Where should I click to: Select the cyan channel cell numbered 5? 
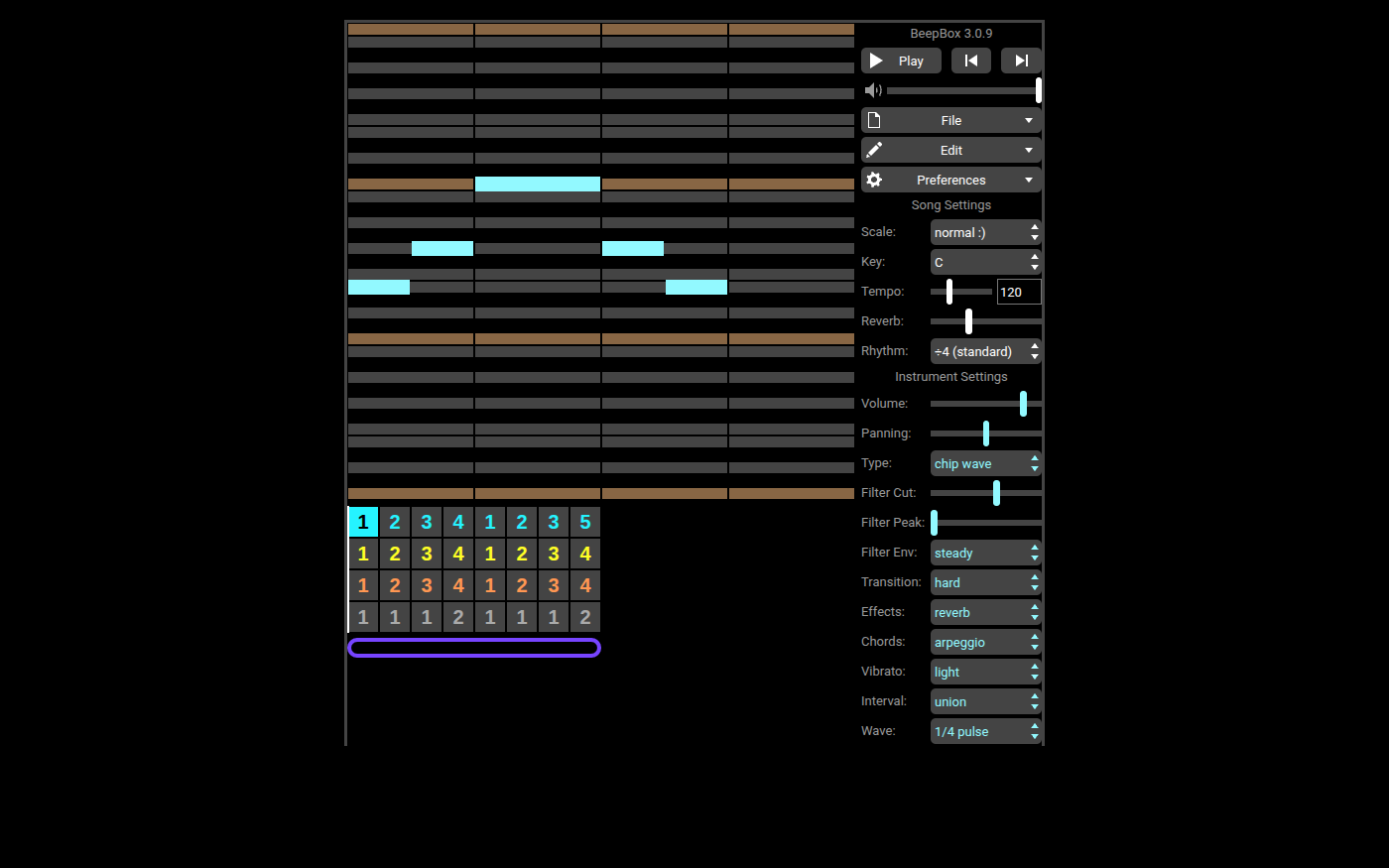585,522
